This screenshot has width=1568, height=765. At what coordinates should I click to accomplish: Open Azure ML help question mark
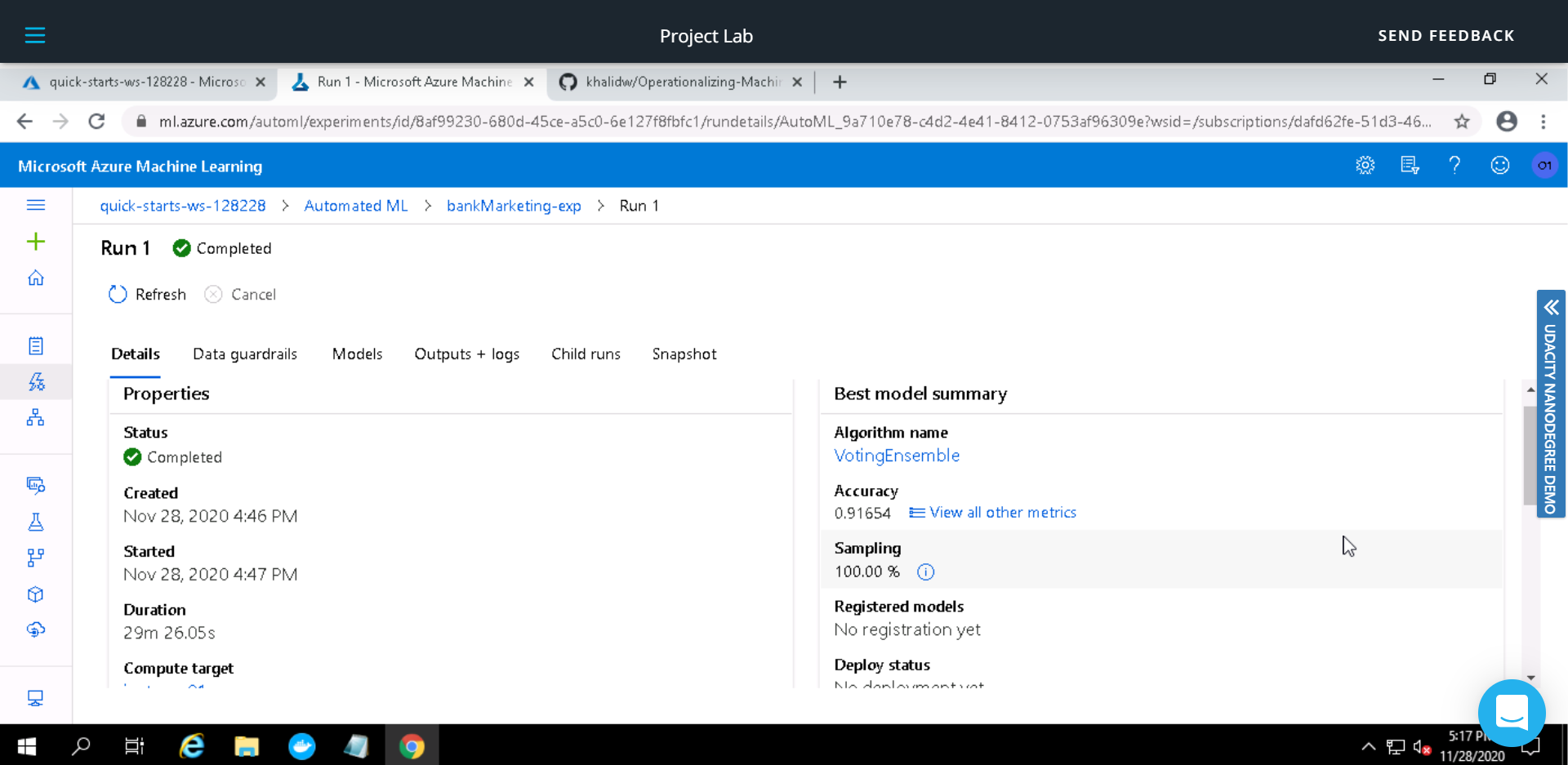(1454, 166)
